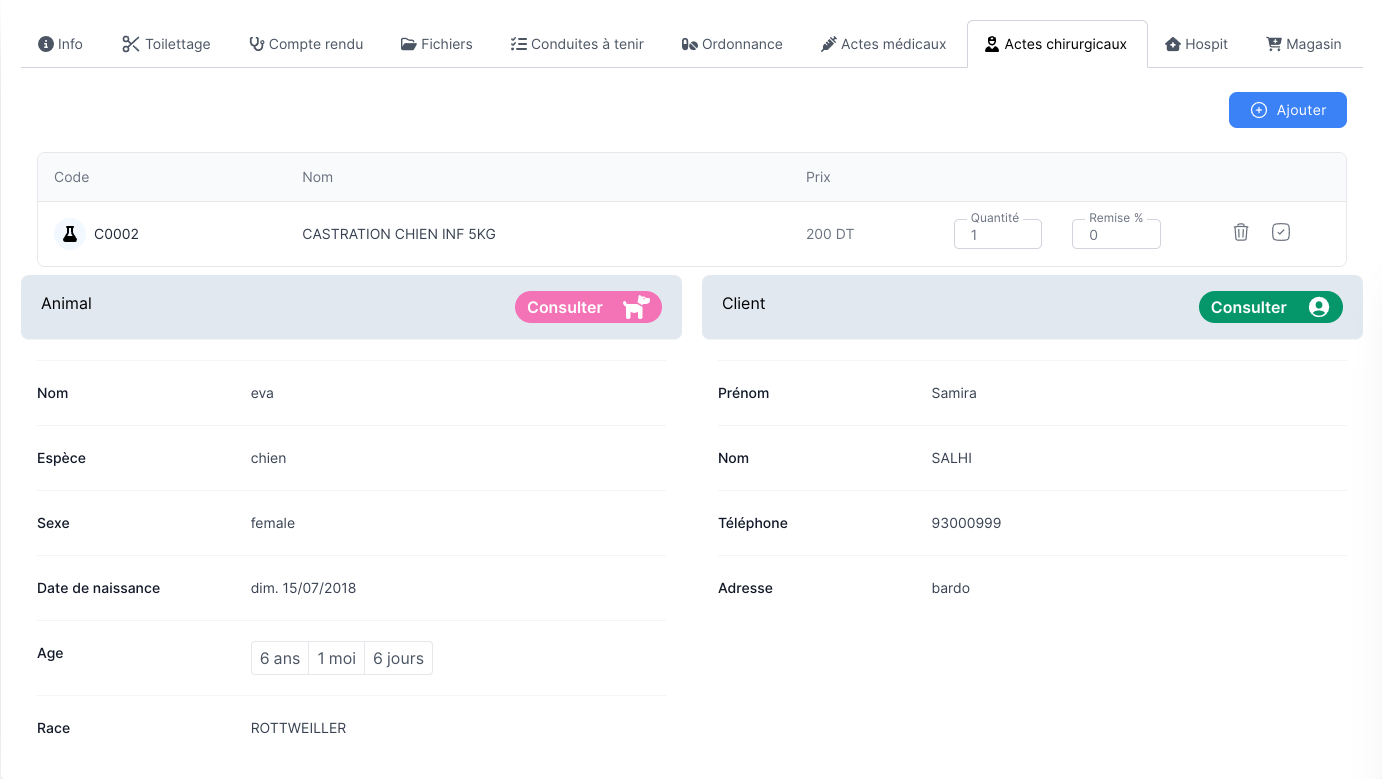1382x779 pixels.
Task: Click into the Remise % field
Action: [1116, 235]
